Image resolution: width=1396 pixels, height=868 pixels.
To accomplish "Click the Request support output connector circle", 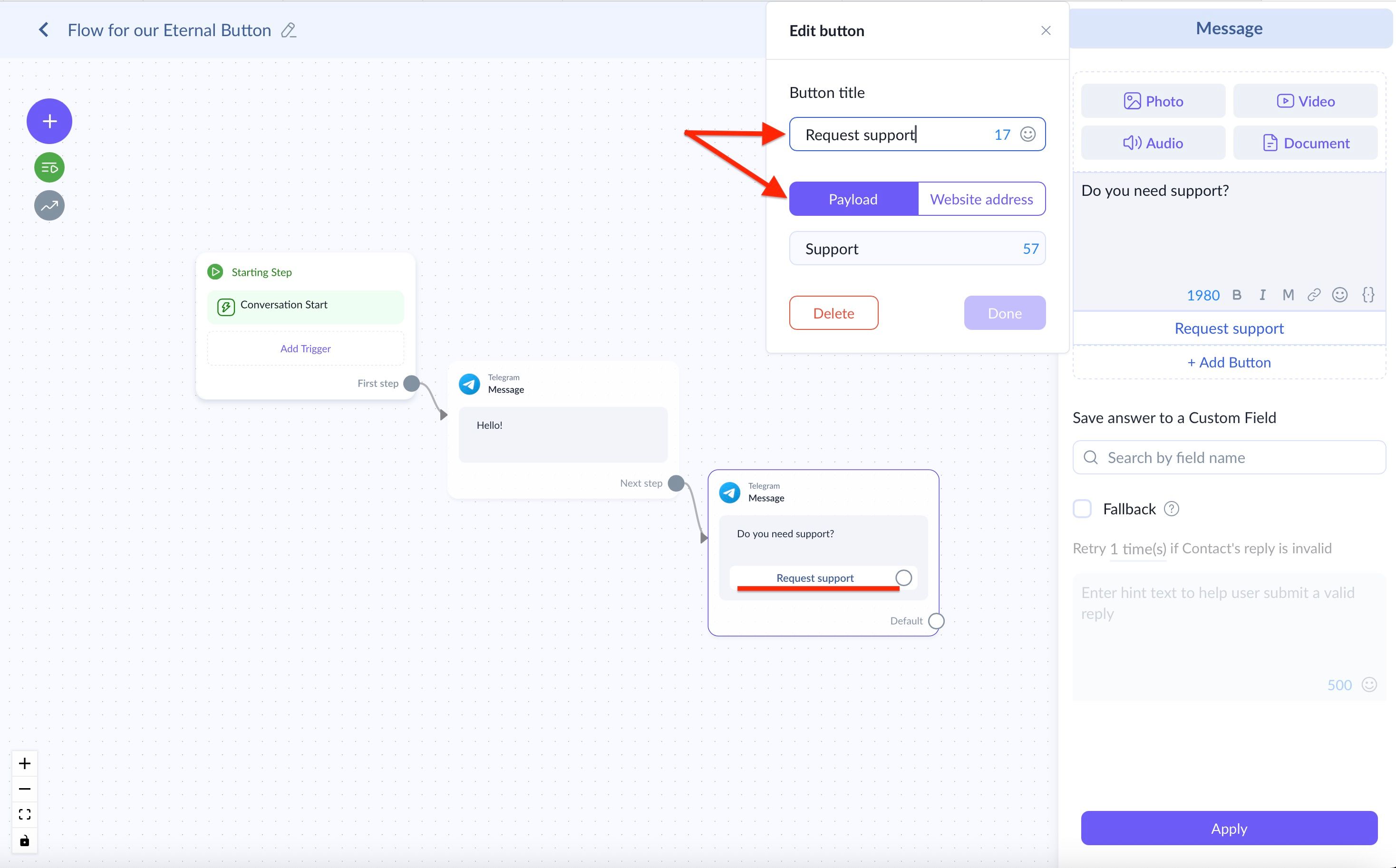I will click(x=903, y=578).
